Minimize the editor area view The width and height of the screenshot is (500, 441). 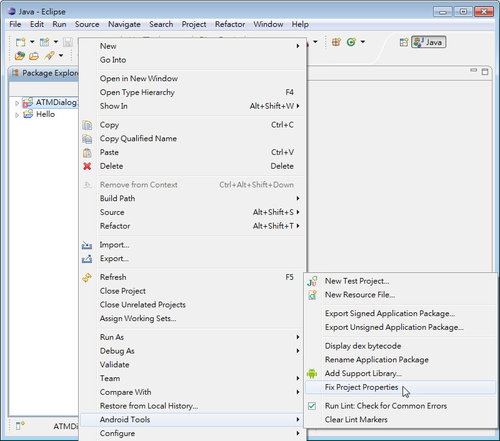(x=473, y=70)
